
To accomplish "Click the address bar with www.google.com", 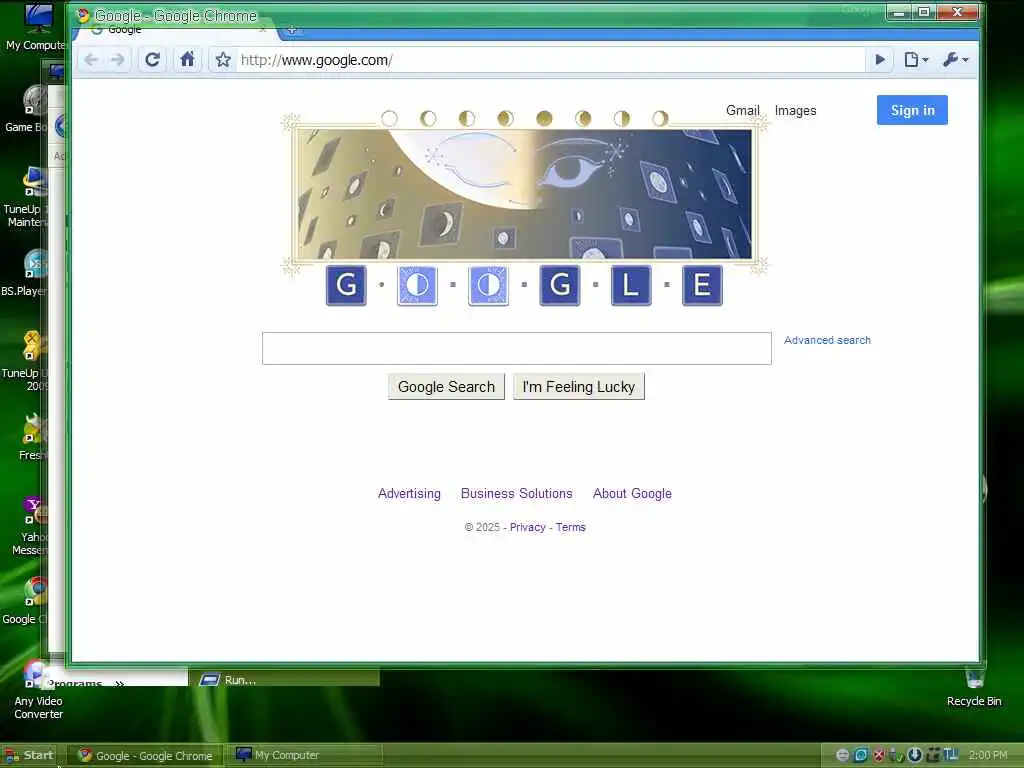I will tap(549, 60).
